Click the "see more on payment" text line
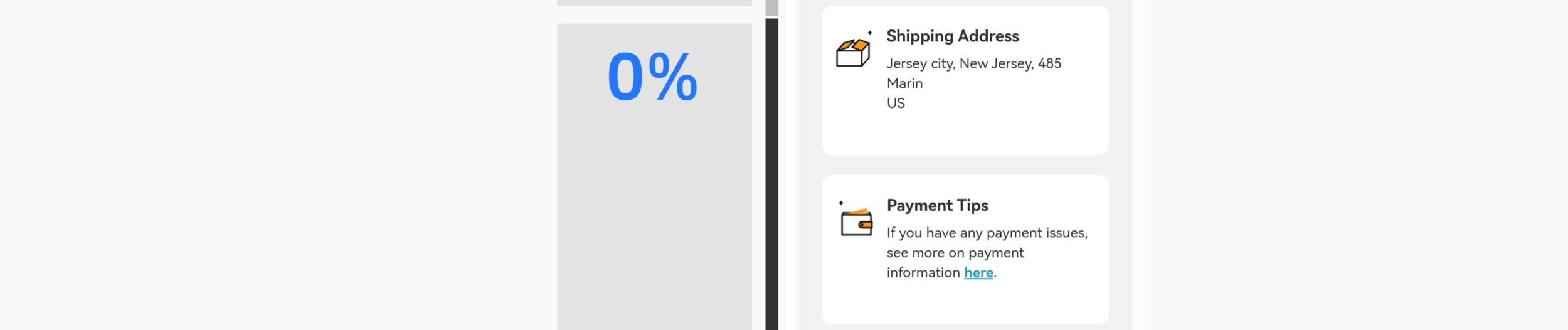1568x330 pixels. pos(955,253)
